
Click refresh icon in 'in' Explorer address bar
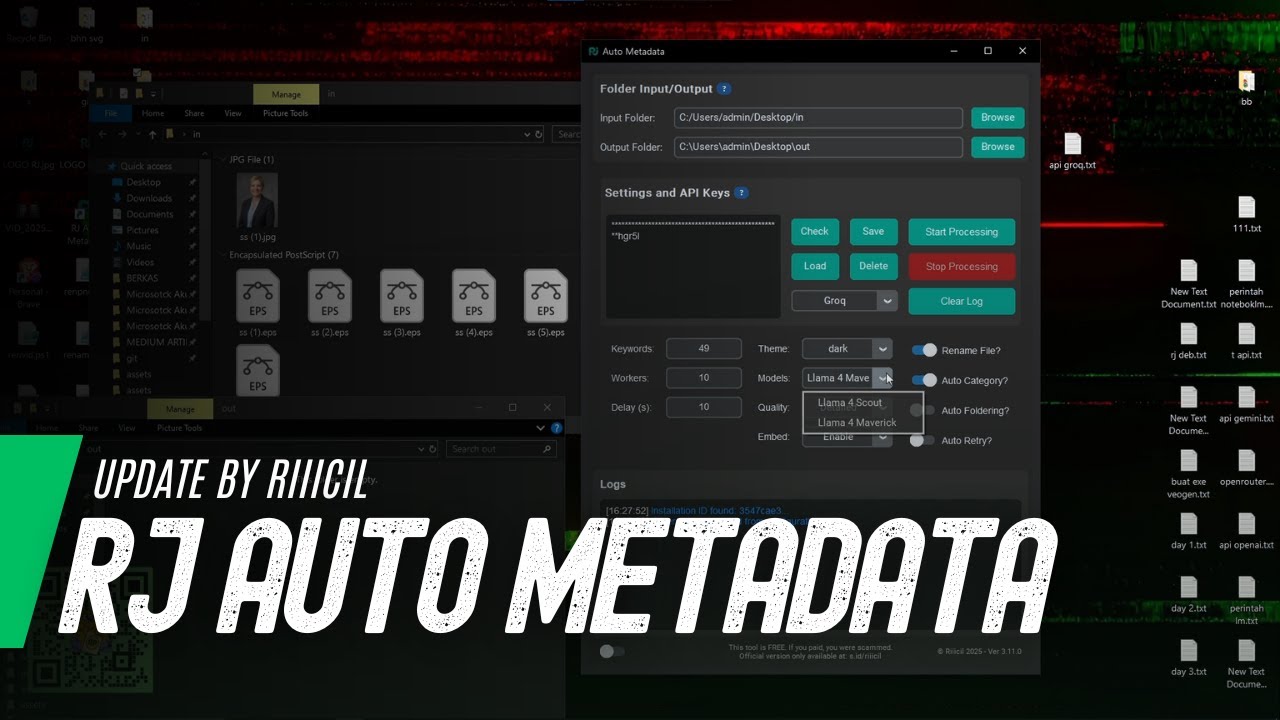pyautogui.click(x=539, y=134)
